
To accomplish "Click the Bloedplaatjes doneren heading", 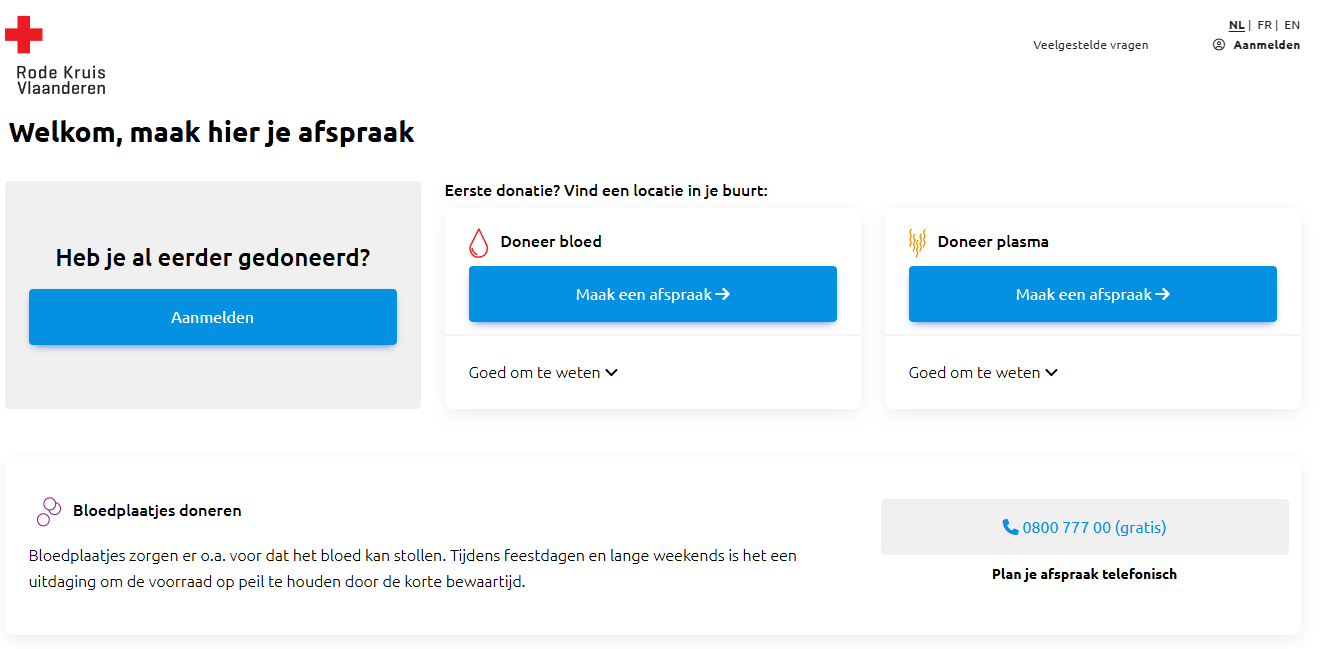I will pos(157,511).
